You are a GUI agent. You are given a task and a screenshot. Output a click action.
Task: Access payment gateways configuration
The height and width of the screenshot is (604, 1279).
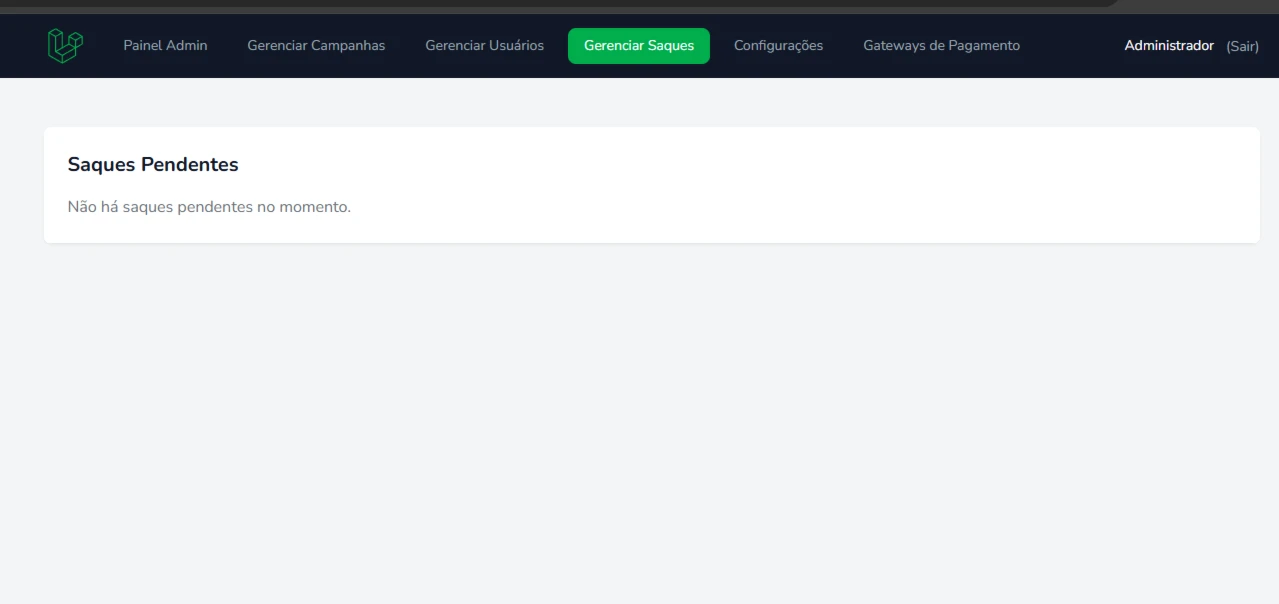941,45
